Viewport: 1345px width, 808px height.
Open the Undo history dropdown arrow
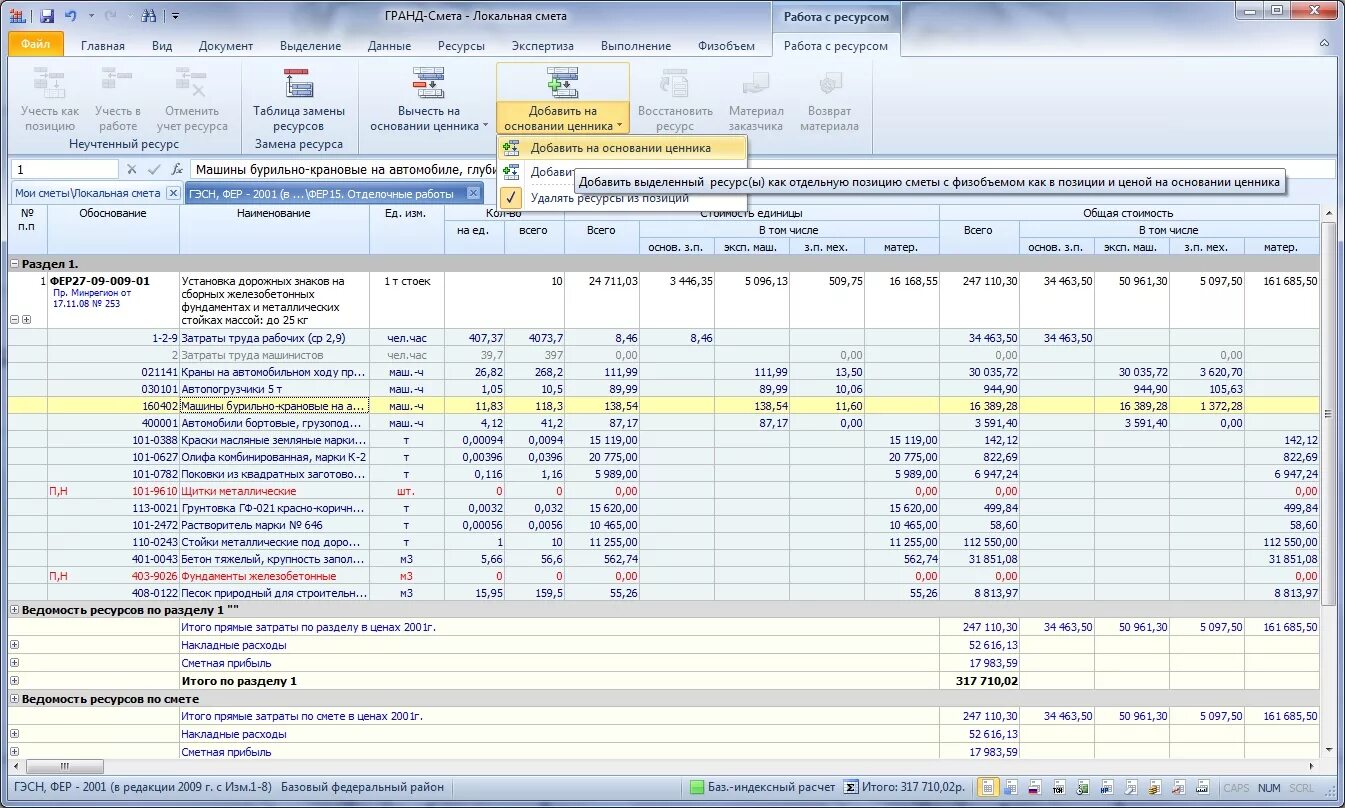90,16
